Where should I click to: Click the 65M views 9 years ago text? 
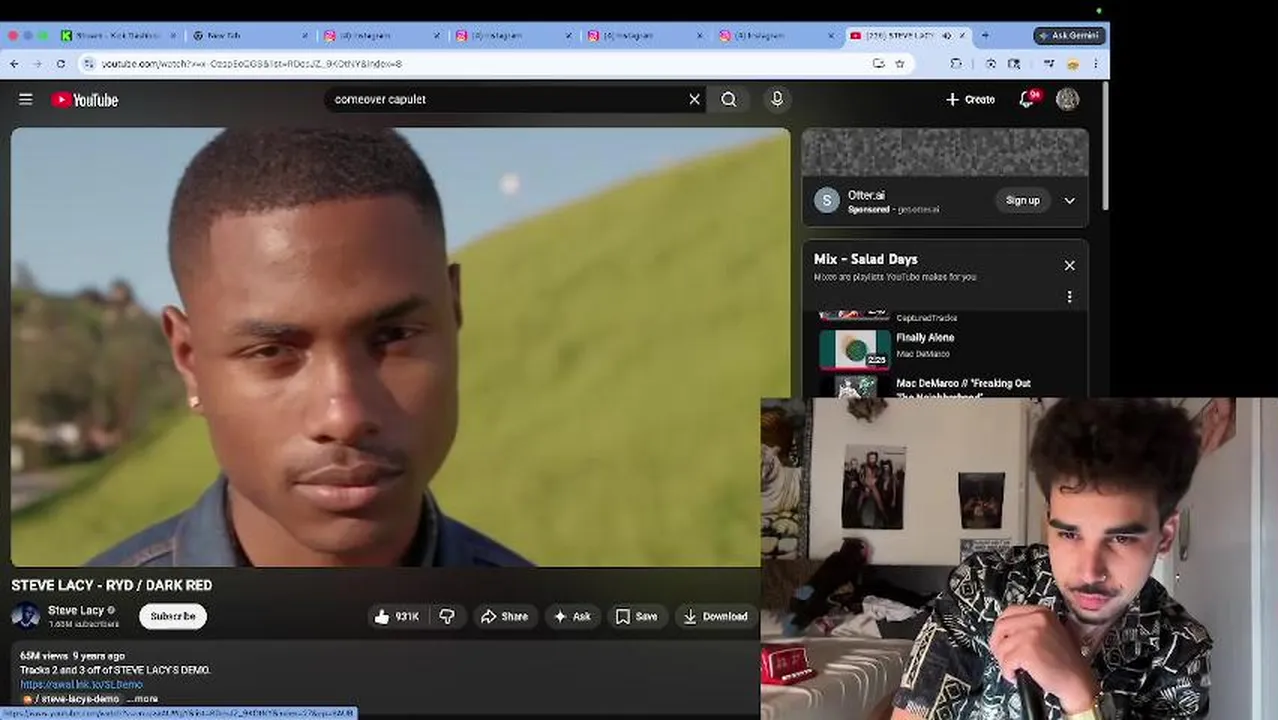(72, 656)
